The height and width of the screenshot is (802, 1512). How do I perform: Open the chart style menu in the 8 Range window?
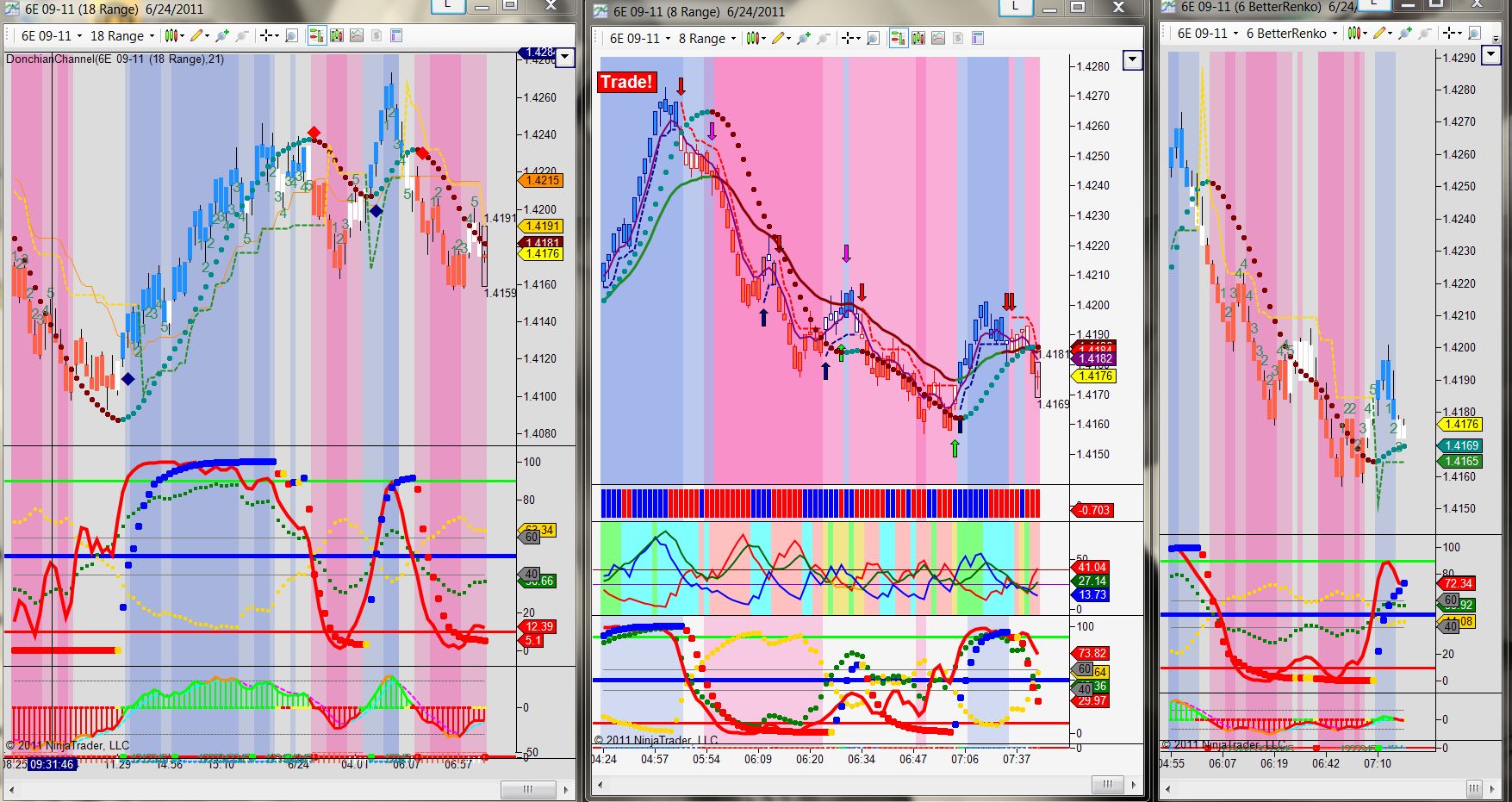pos(755,39)
